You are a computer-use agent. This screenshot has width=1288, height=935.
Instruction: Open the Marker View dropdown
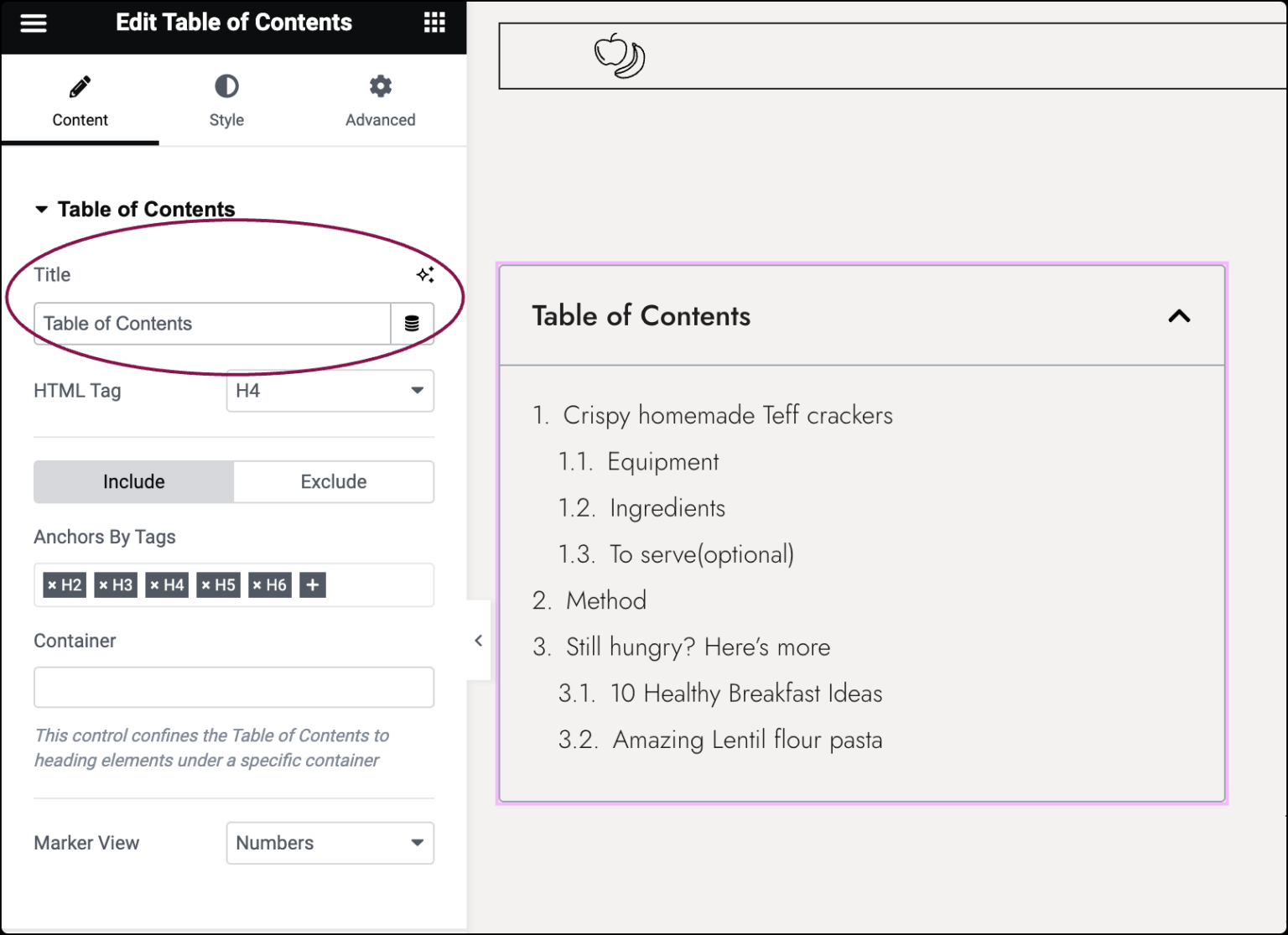pos(330,843)
